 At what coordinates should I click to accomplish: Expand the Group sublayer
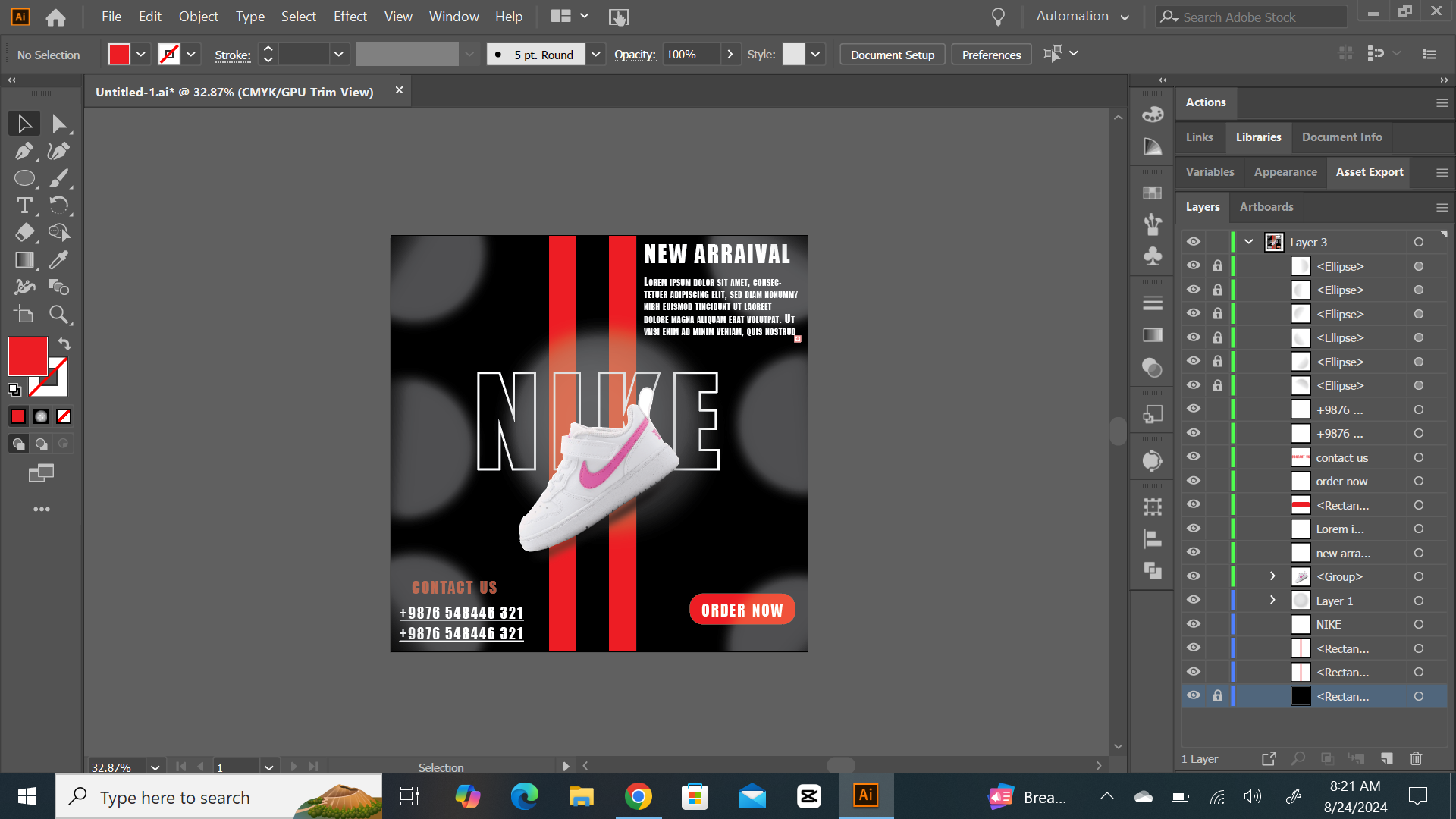[x=1273, y=576]
